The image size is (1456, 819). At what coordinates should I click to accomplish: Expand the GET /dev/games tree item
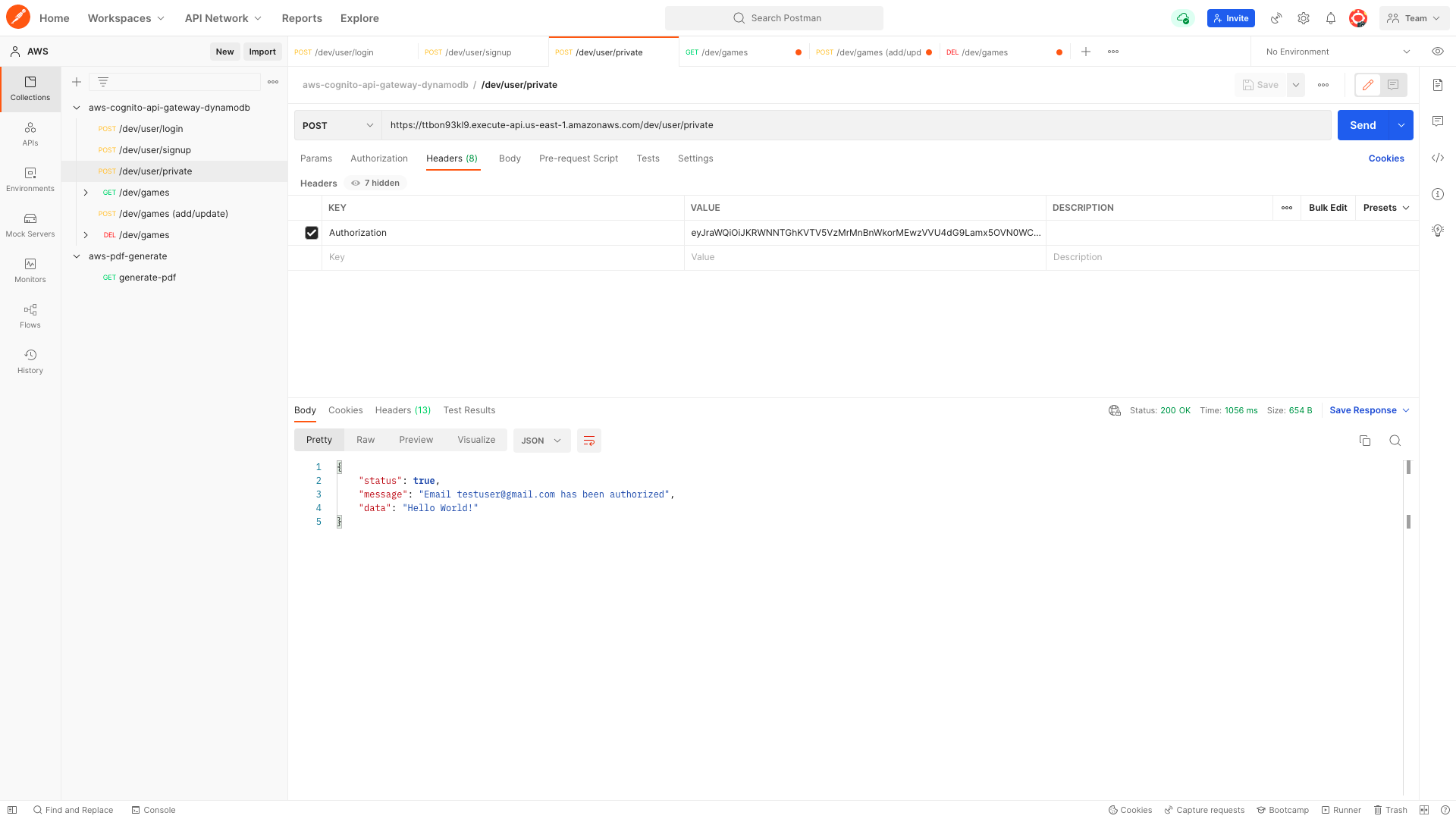86,193
